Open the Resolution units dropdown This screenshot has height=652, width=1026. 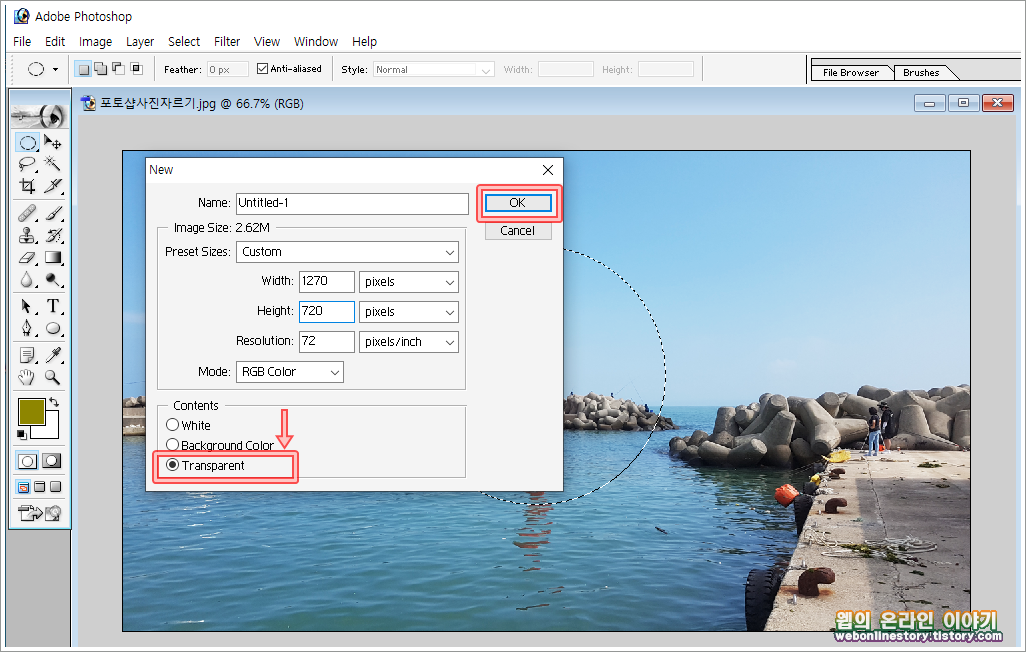(x=409, y=342)
